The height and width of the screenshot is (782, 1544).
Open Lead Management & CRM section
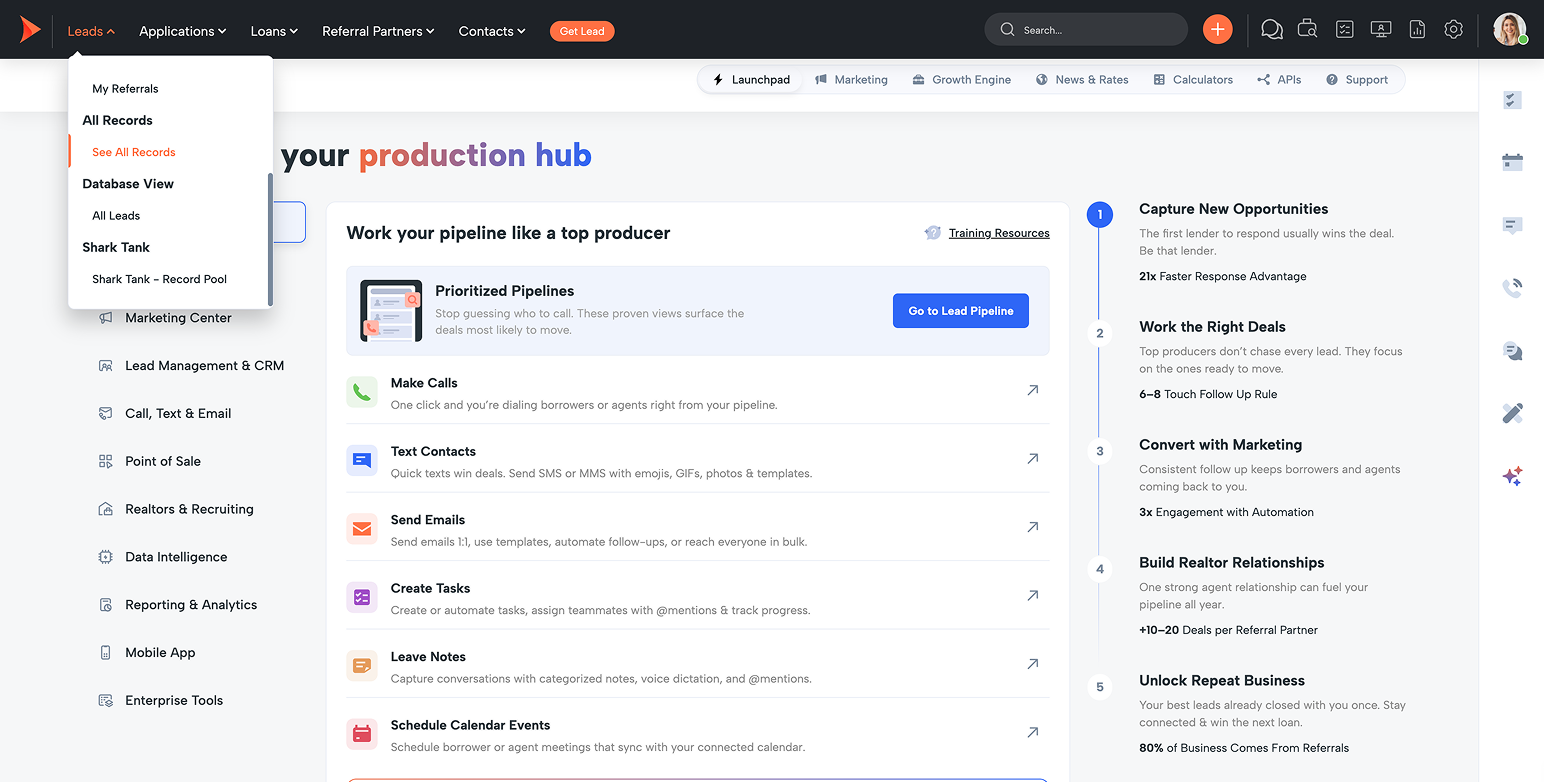coord(204,366)
